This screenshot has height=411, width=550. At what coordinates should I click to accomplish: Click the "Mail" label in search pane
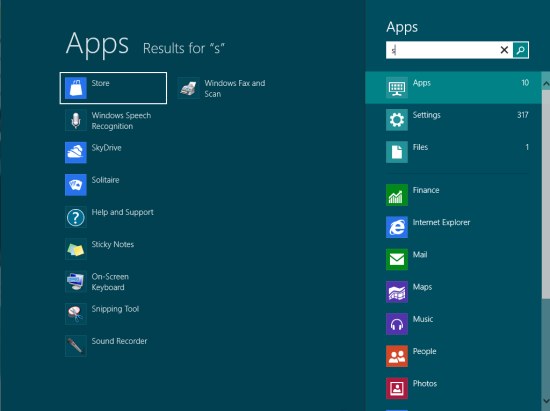coord(420,255)
